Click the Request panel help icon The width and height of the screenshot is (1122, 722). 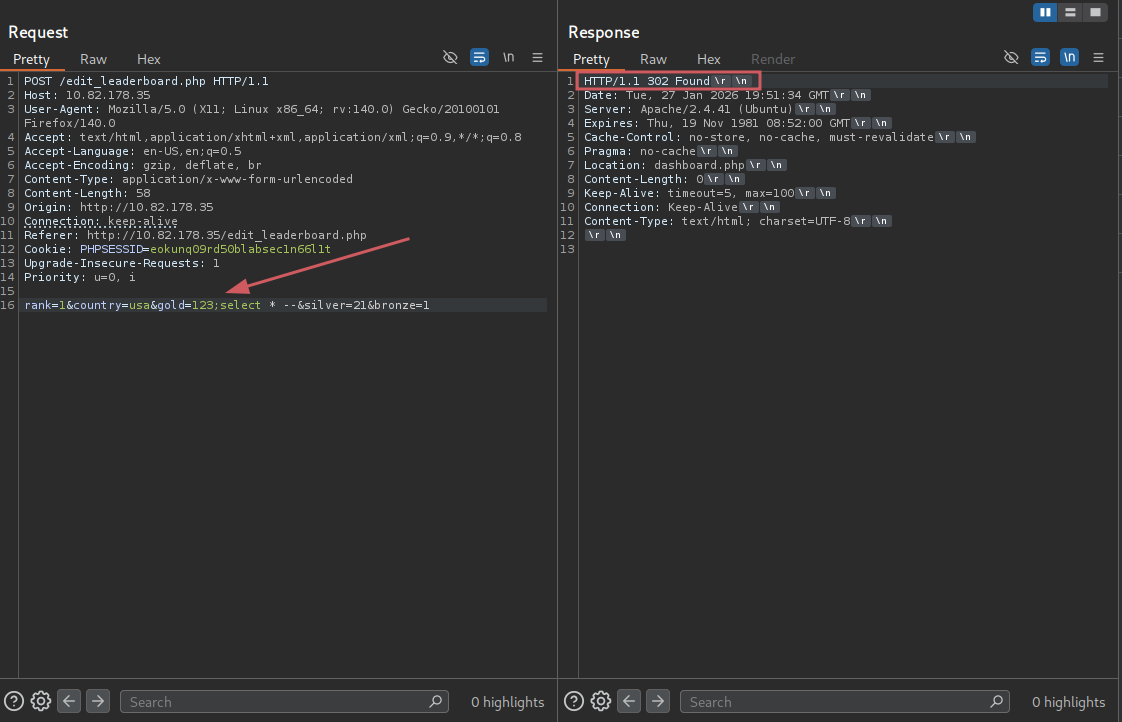[x=14, y=701]
